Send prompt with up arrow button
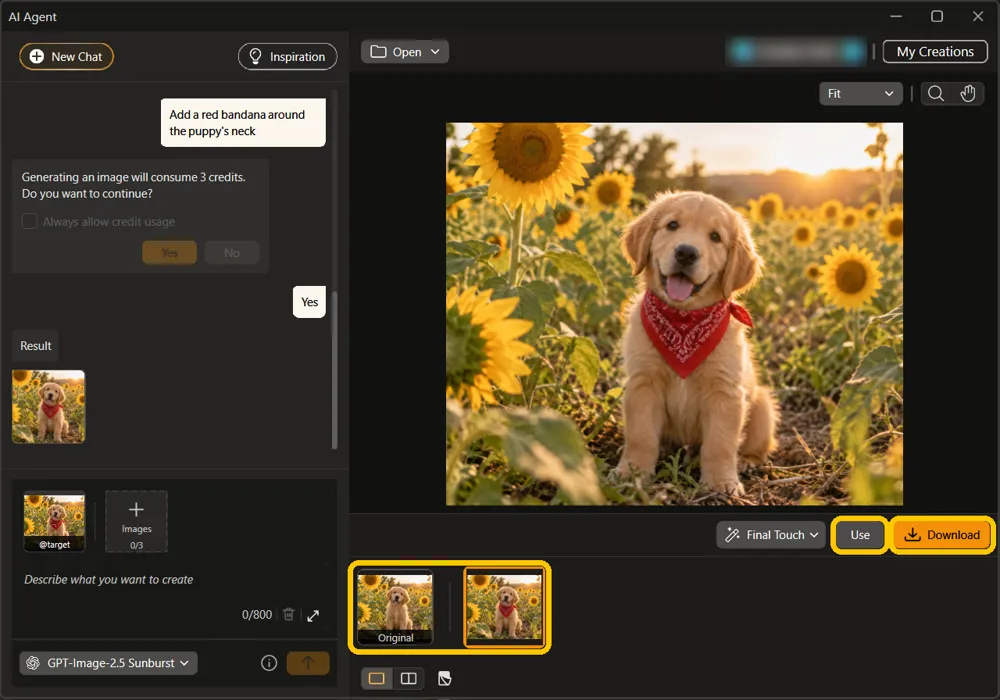Viewport: 1000px width, 700px height. click(308, 663)
